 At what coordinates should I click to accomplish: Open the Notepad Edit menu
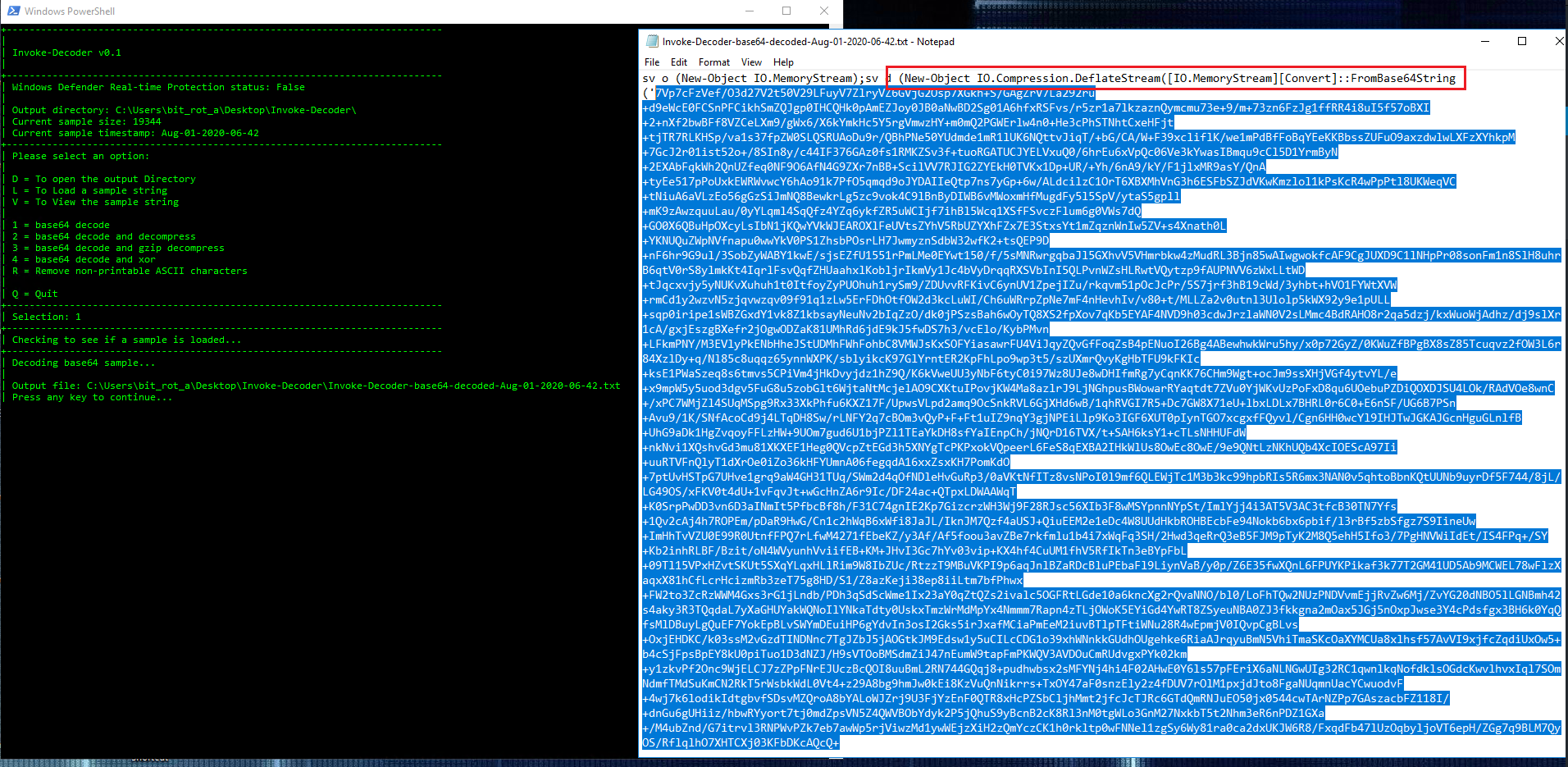pyautogui.click(x=679, y=62)
